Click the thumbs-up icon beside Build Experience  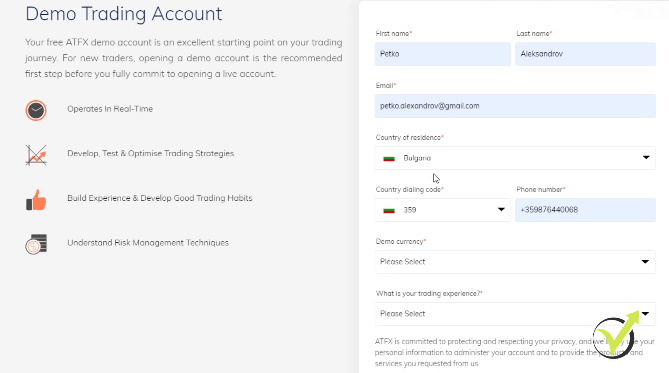pyautogui.click(x=36, y=200)
